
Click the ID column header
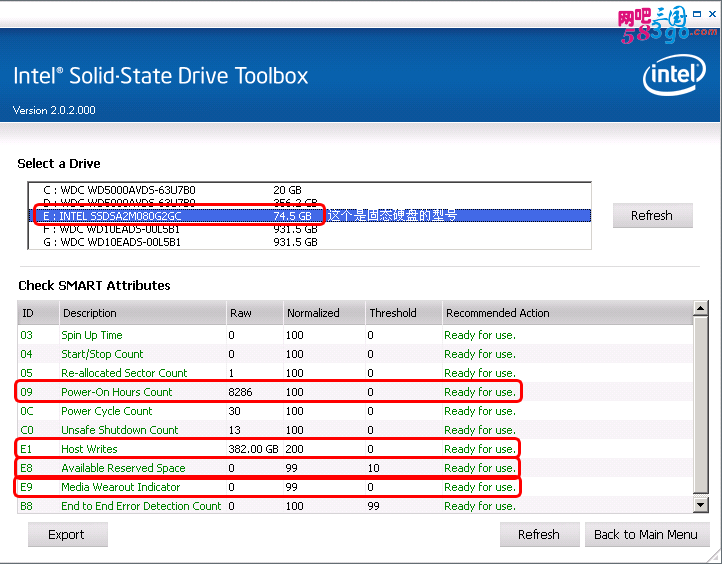(39, 313)
